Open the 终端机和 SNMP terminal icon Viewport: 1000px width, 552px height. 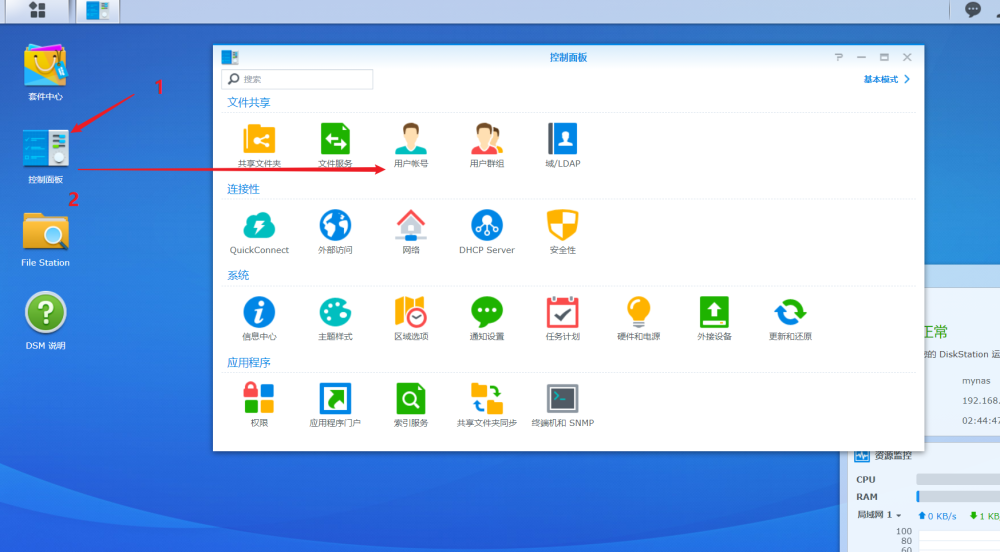tap(562, 398)
